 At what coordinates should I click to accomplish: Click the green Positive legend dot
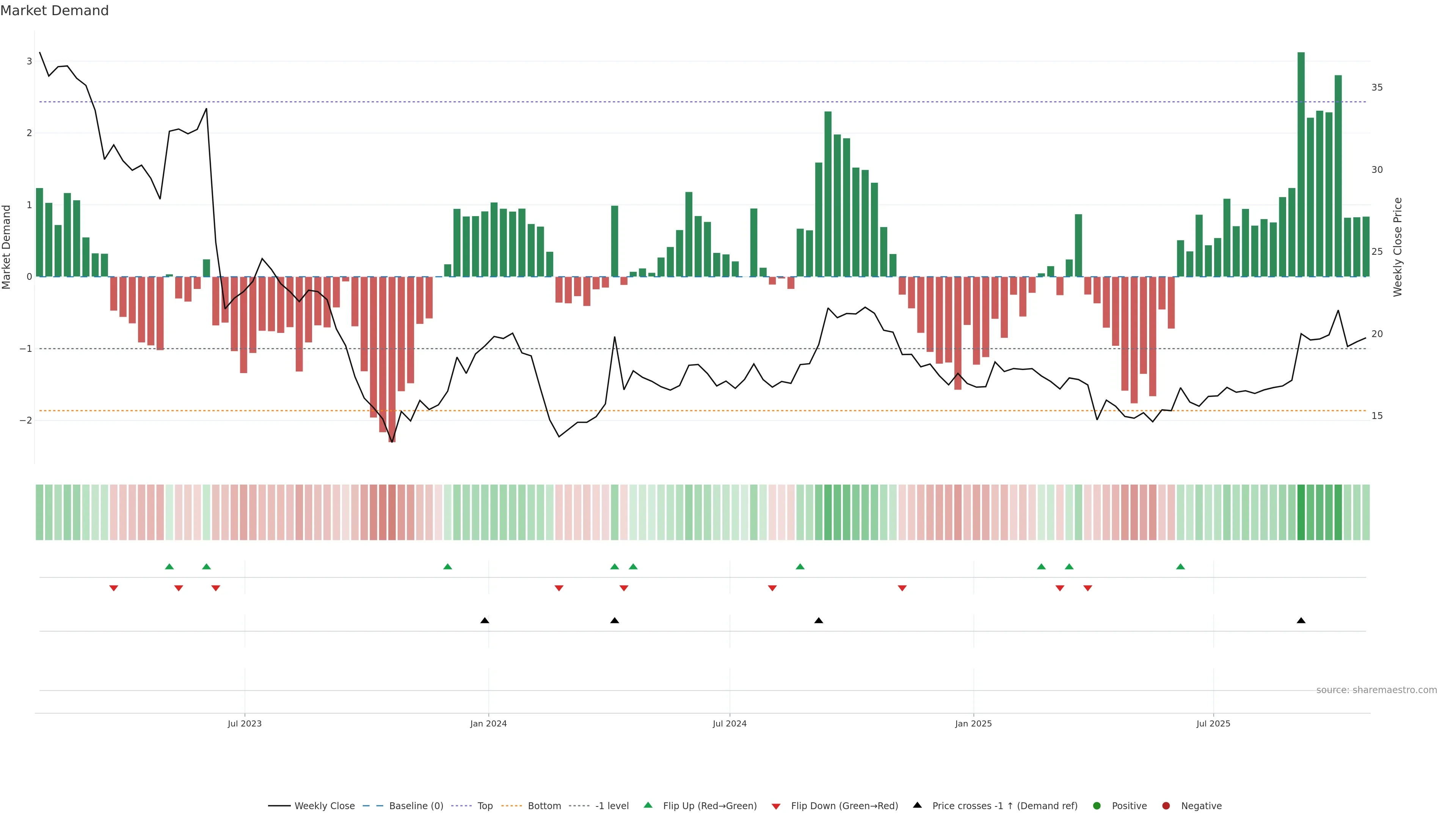pyautogui.click(x=1097, y=805)
